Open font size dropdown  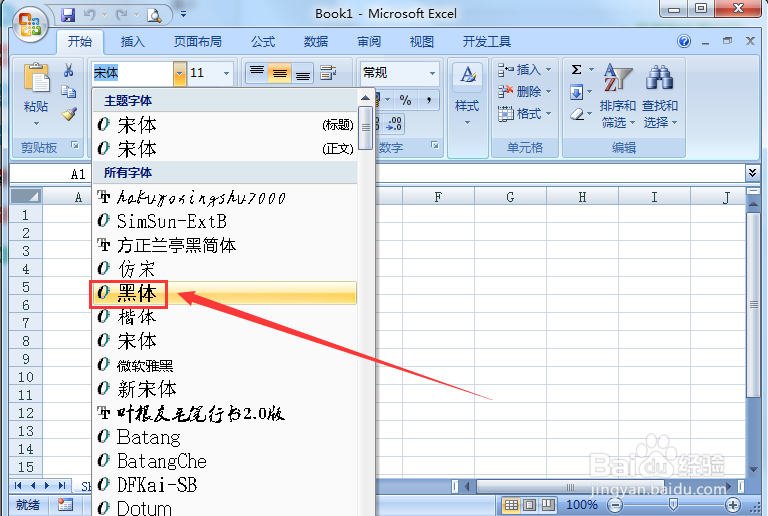tap(226, 73)
